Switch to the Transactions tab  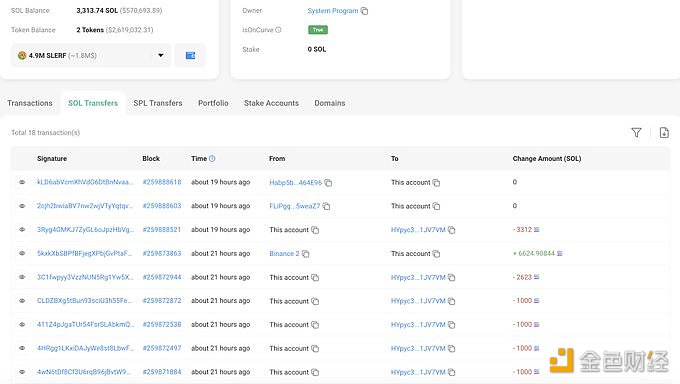(x=30, y=103)
